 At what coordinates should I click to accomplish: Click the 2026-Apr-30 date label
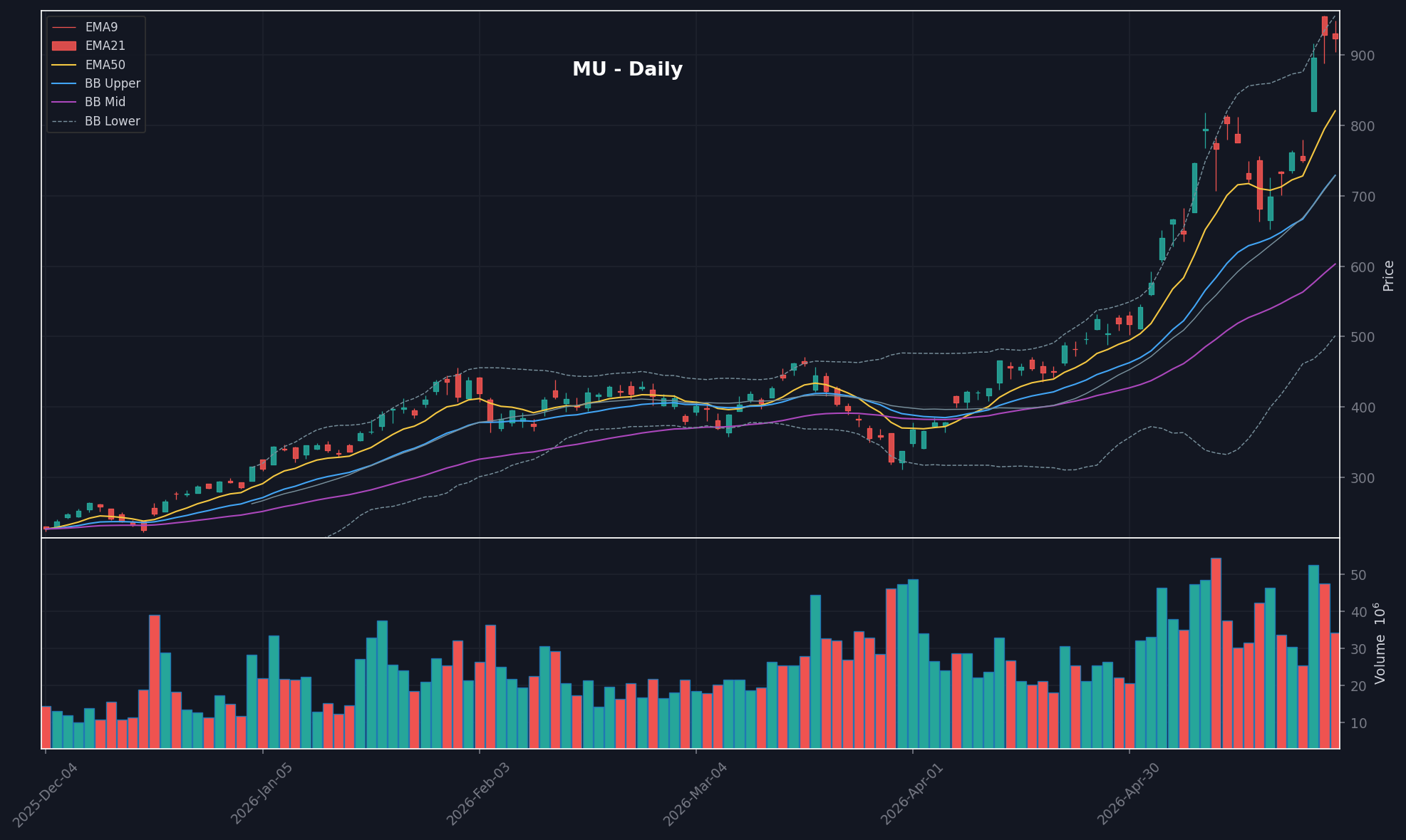click(1129, 794)
